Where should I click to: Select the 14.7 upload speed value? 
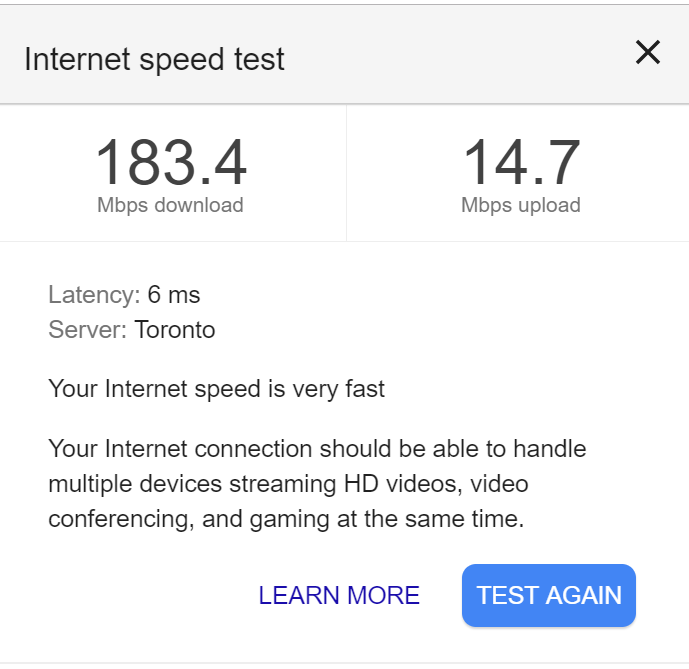(x=522, y=162)
